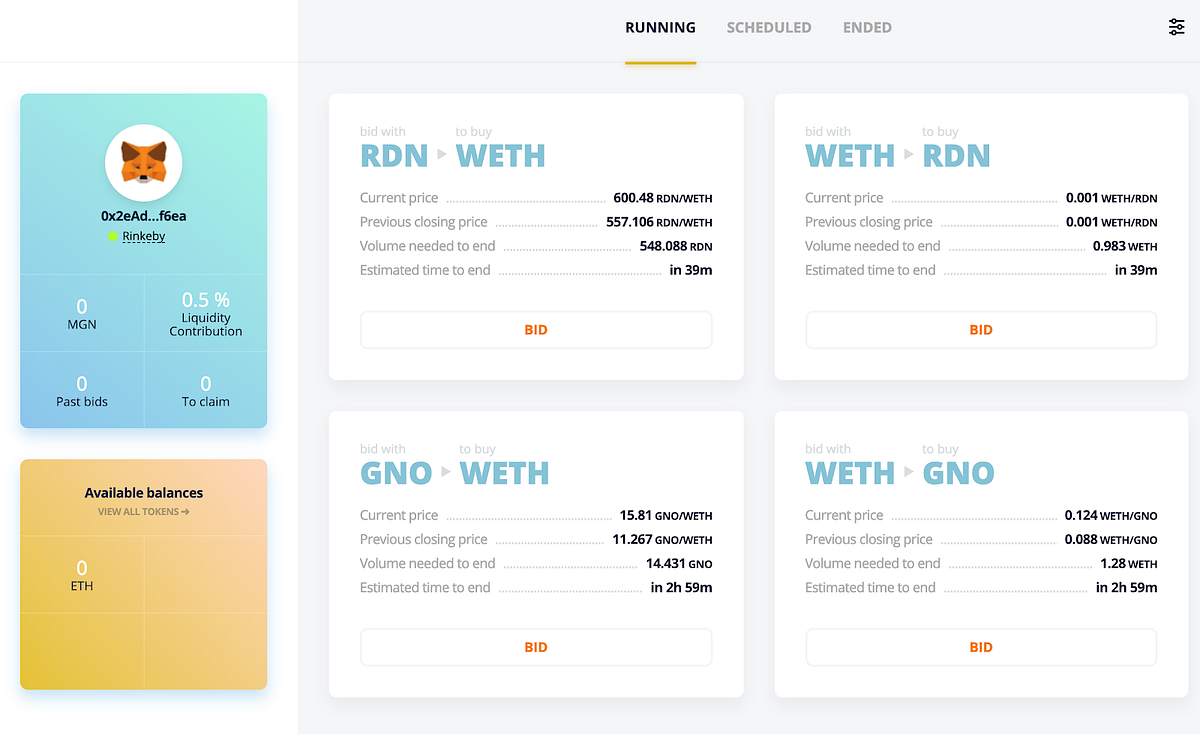
Task: Place a BID on the RDN to WETH auction
Action: pos(535,329)
